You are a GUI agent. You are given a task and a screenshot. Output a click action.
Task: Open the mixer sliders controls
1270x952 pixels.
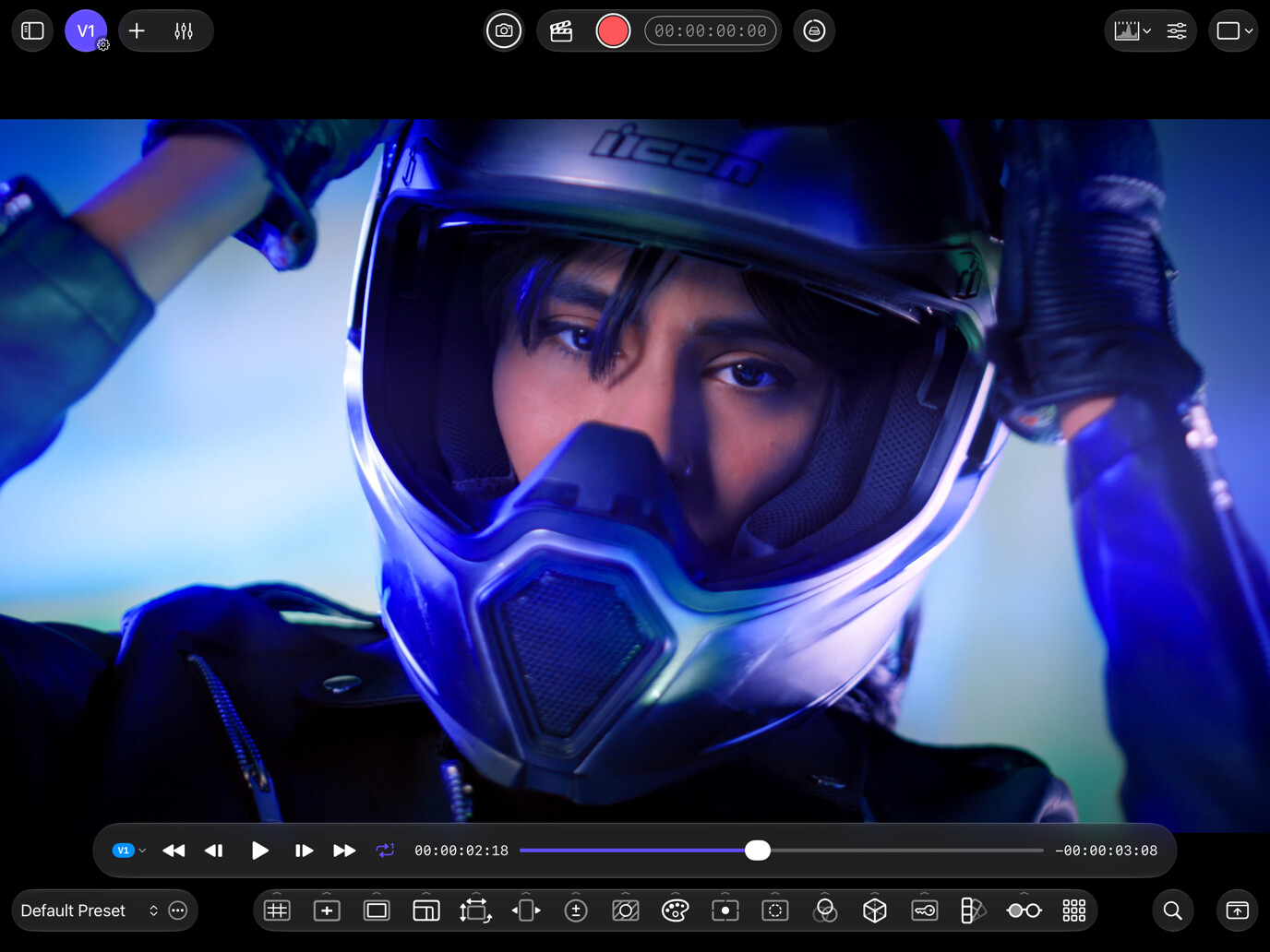184,30
